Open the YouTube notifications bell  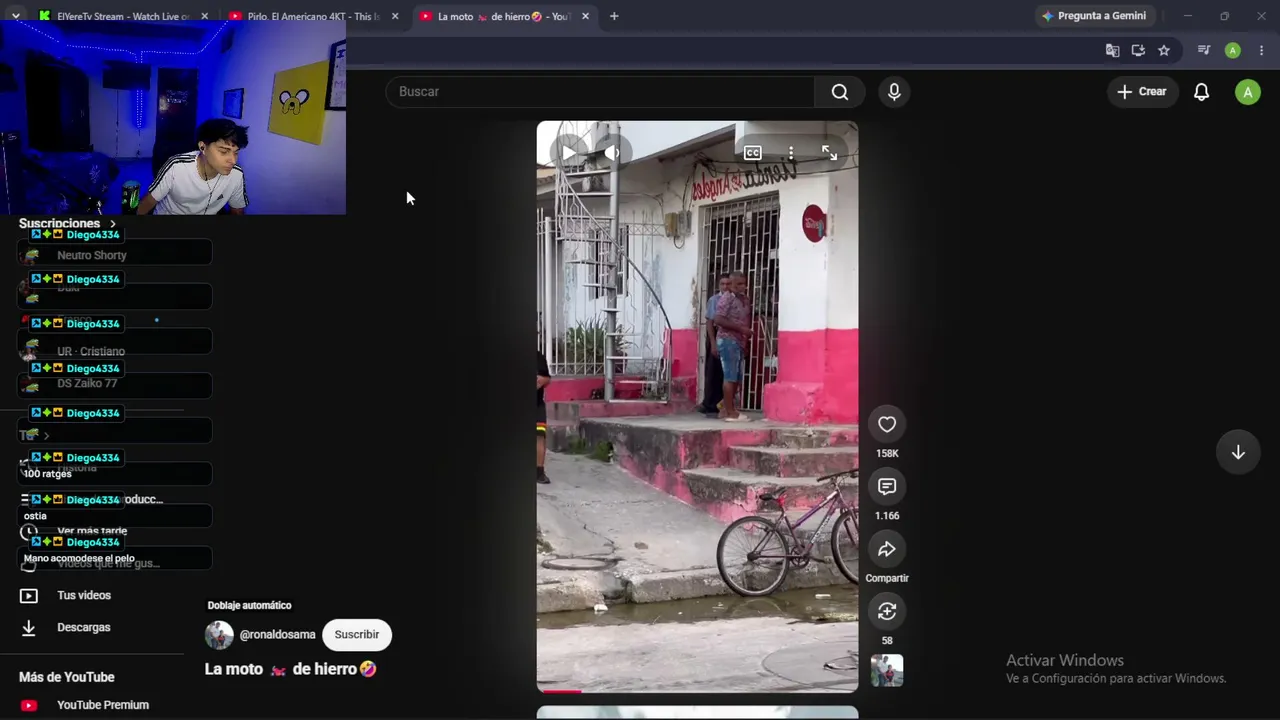(x=1202, y=92)
